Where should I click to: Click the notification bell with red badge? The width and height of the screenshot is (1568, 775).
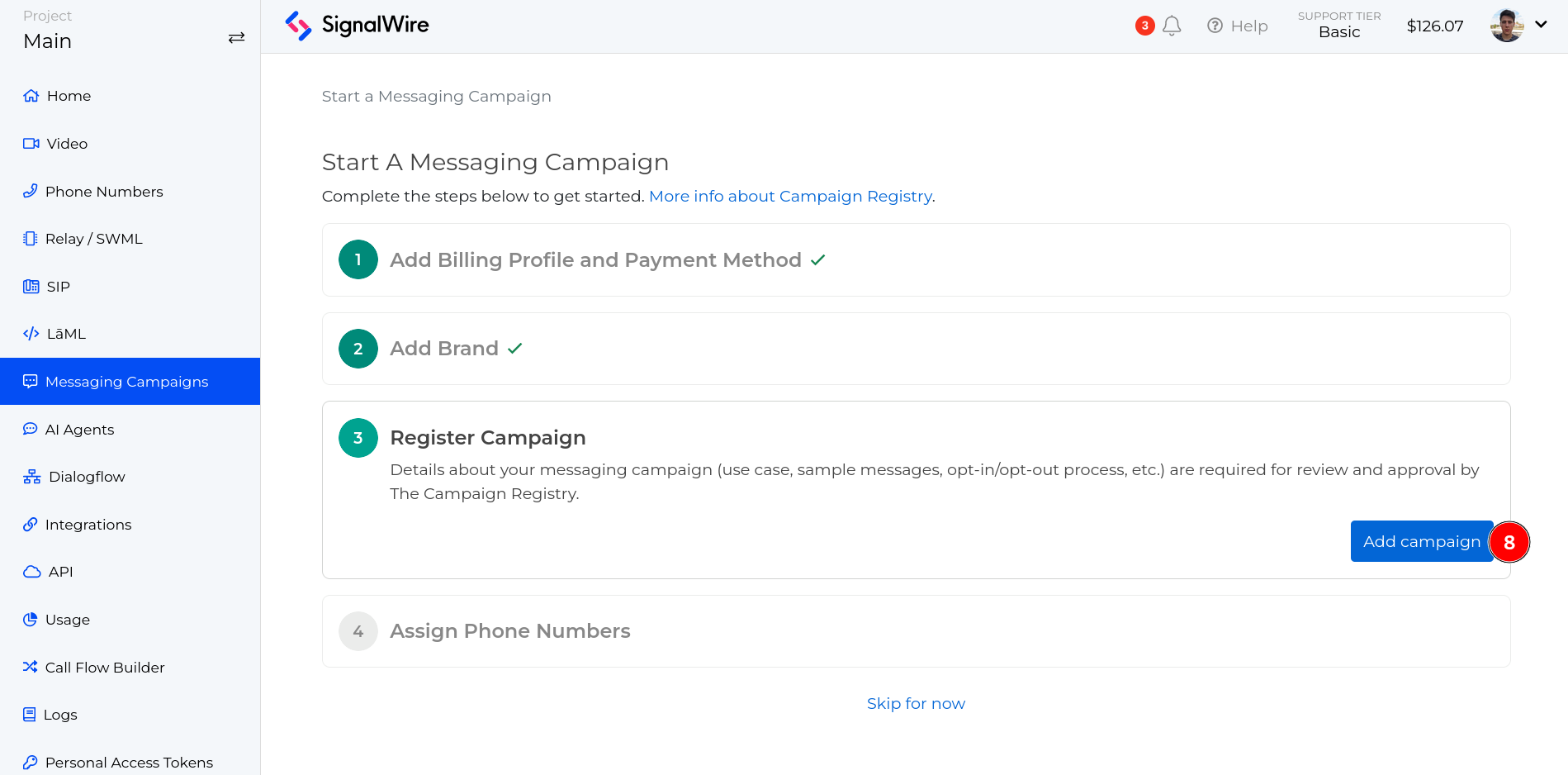tap(1172, 26)
